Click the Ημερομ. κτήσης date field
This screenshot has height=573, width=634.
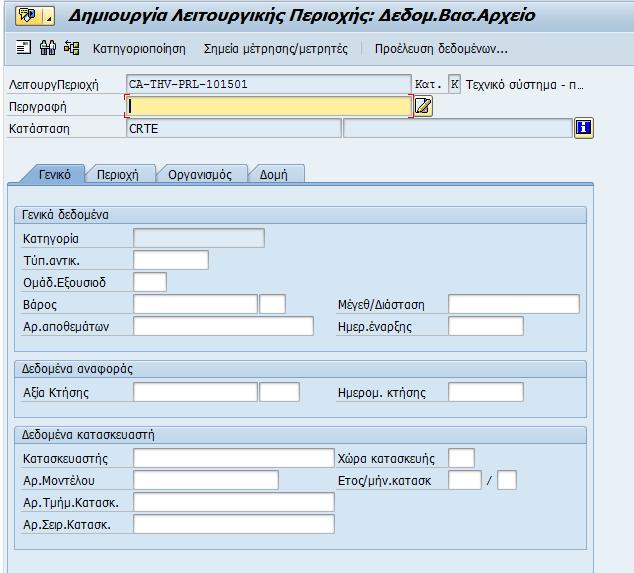tap(486, 392)
